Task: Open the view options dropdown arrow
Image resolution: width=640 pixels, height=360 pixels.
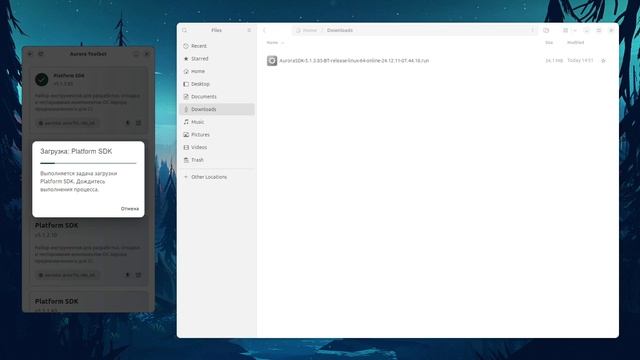Action: 575,30
